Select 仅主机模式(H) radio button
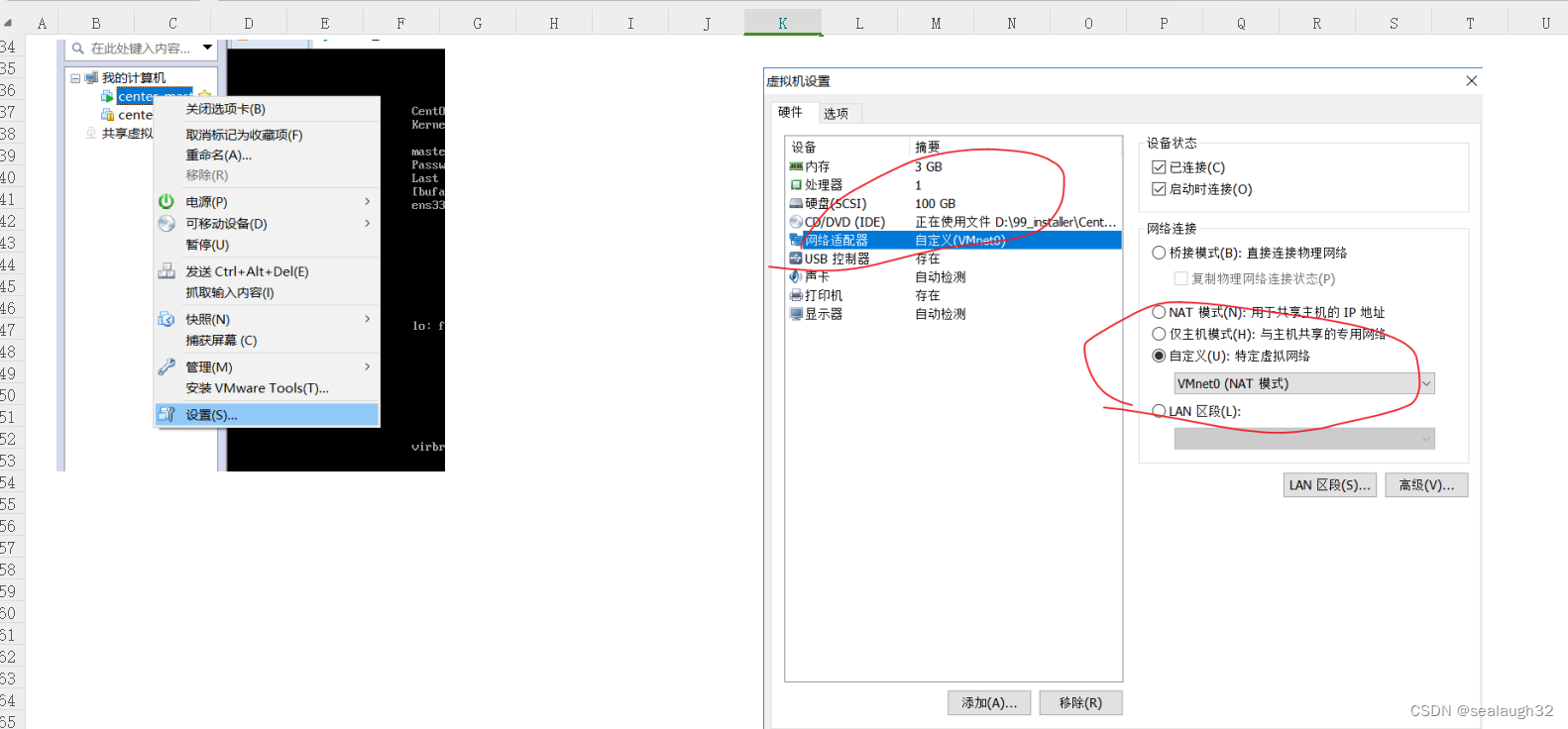 (1159, 334)
